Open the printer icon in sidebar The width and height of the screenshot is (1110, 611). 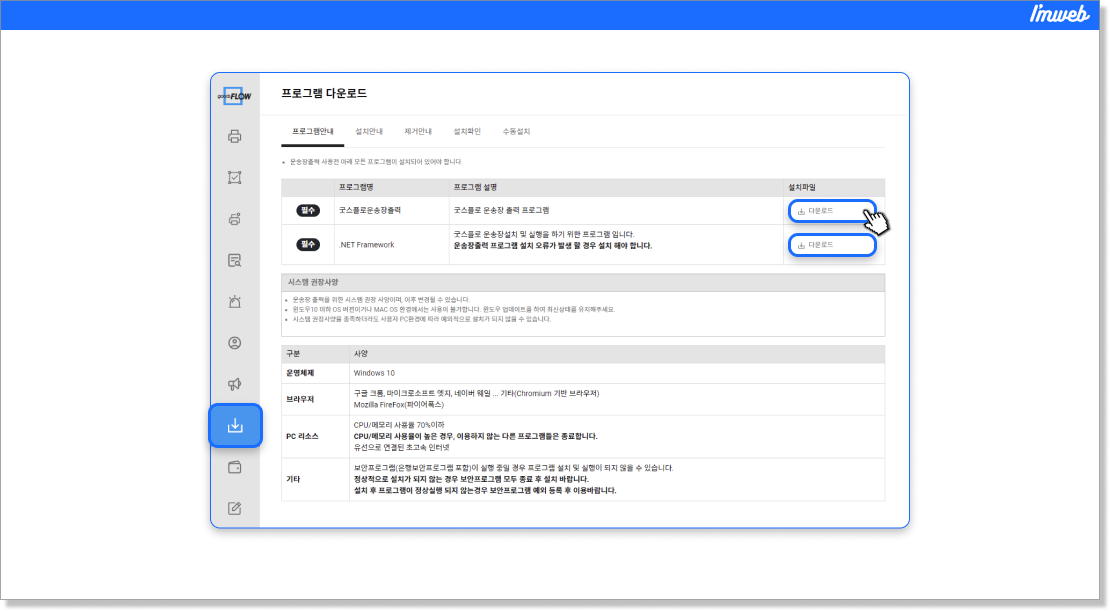click(x=234, y=137)
